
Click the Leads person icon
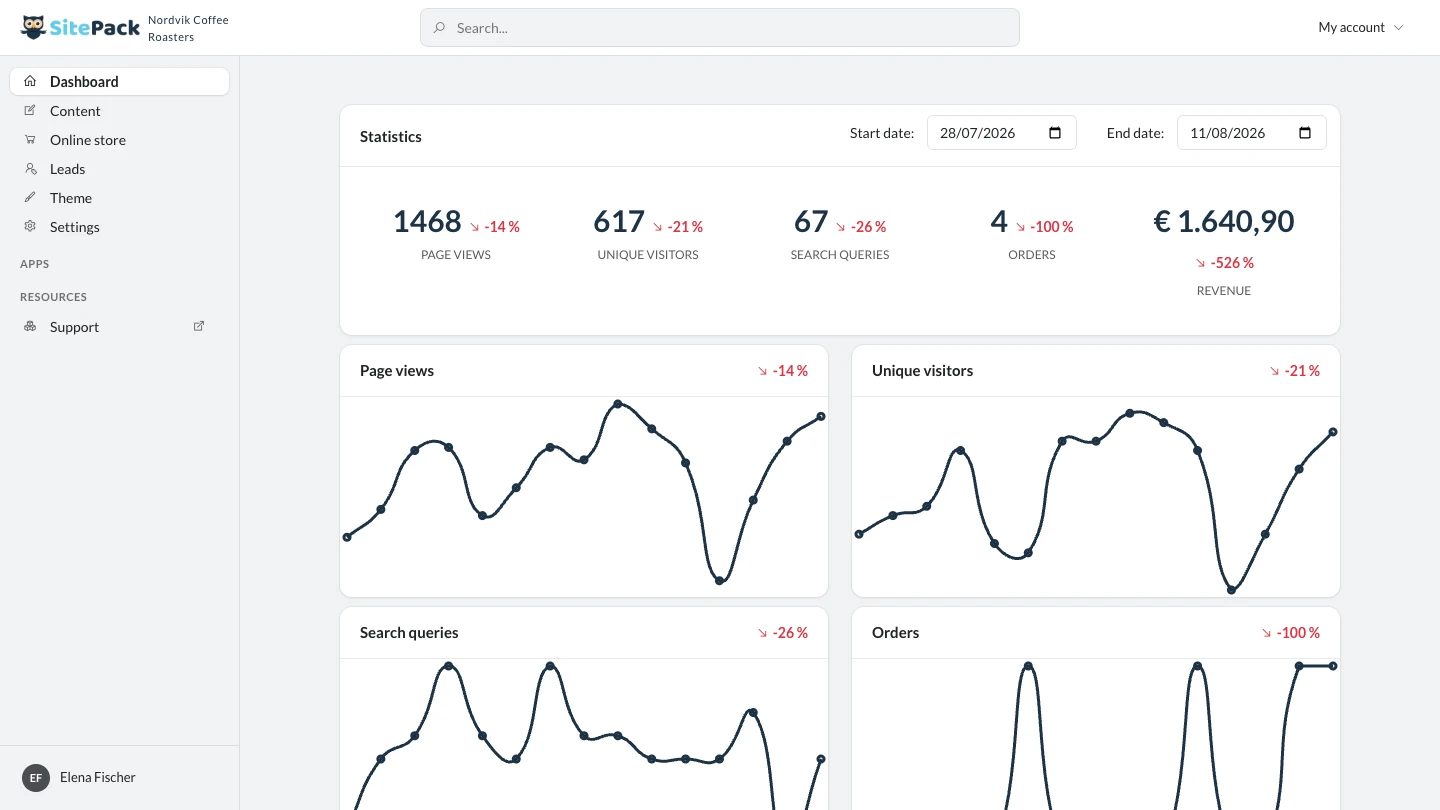pyautogui.click(x=30, y=168)
